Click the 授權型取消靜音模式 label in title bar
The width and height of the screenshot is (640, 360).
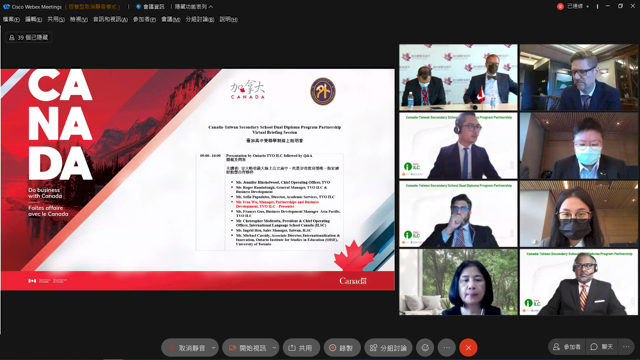coord(93,7)
